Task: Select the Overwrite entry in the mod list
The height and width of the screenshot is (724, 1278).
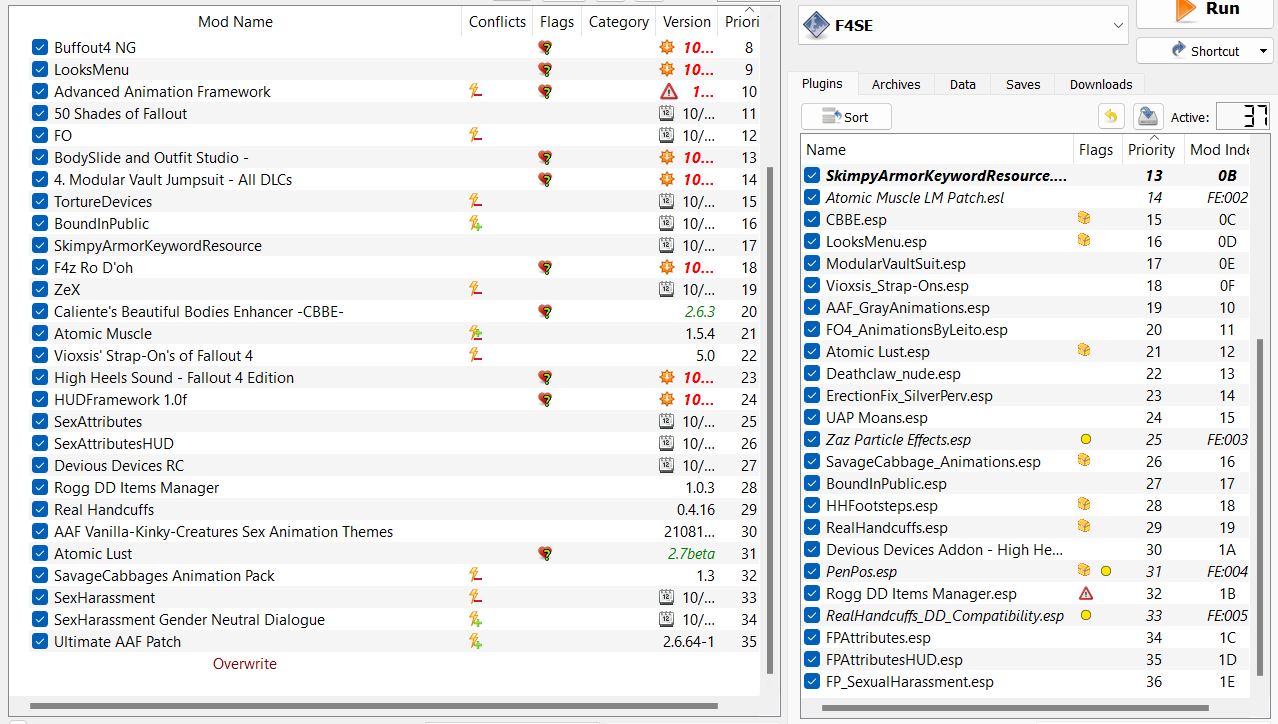Action: 245,663
